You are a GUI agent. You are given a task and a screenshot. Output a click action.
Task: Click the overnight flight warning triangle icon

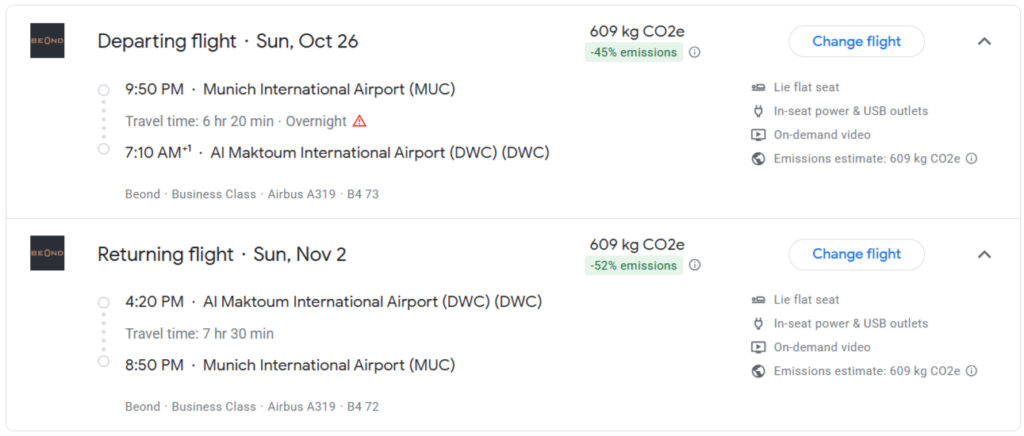click(x=360, y=121)
